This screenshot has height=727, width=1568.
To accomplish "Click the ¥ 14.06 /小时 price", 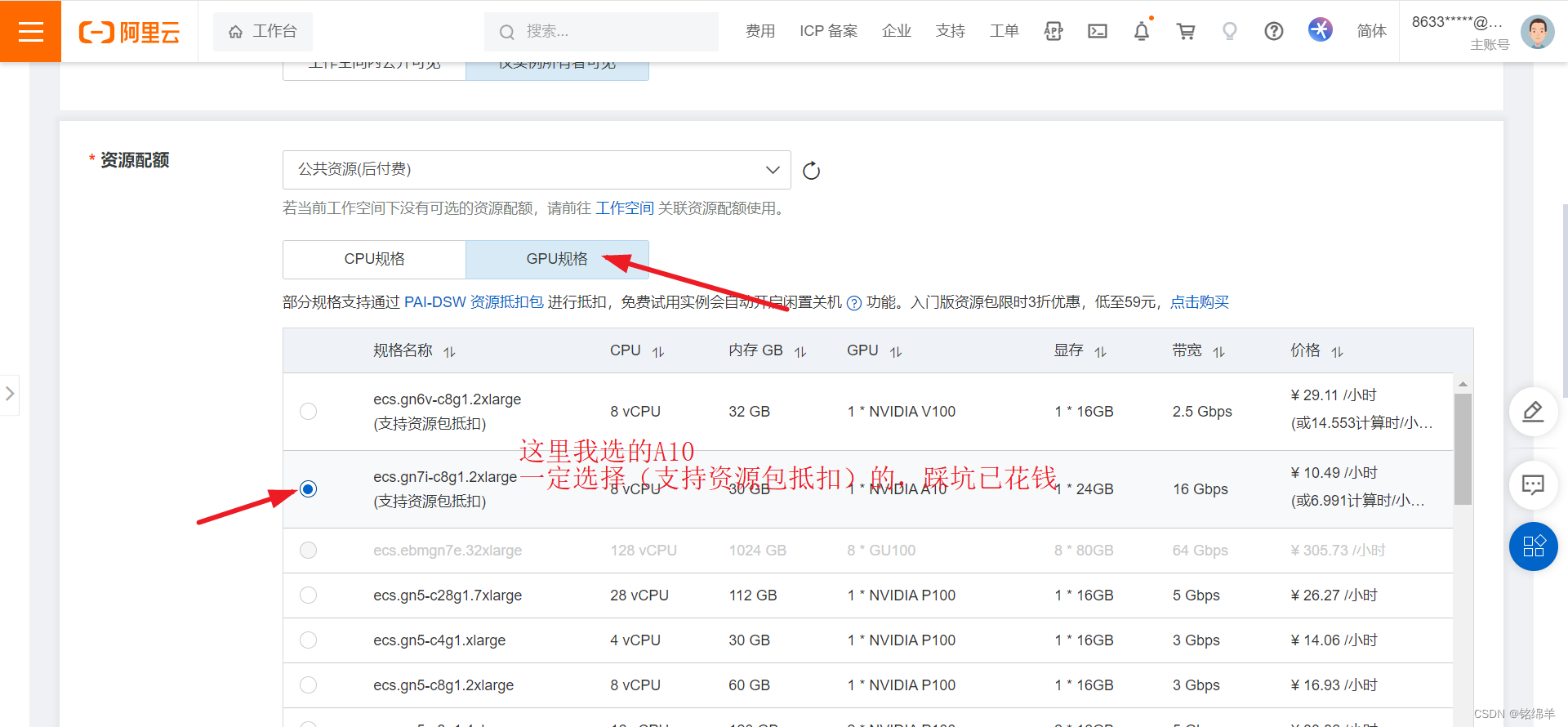I will click(x=1334, y=640).
